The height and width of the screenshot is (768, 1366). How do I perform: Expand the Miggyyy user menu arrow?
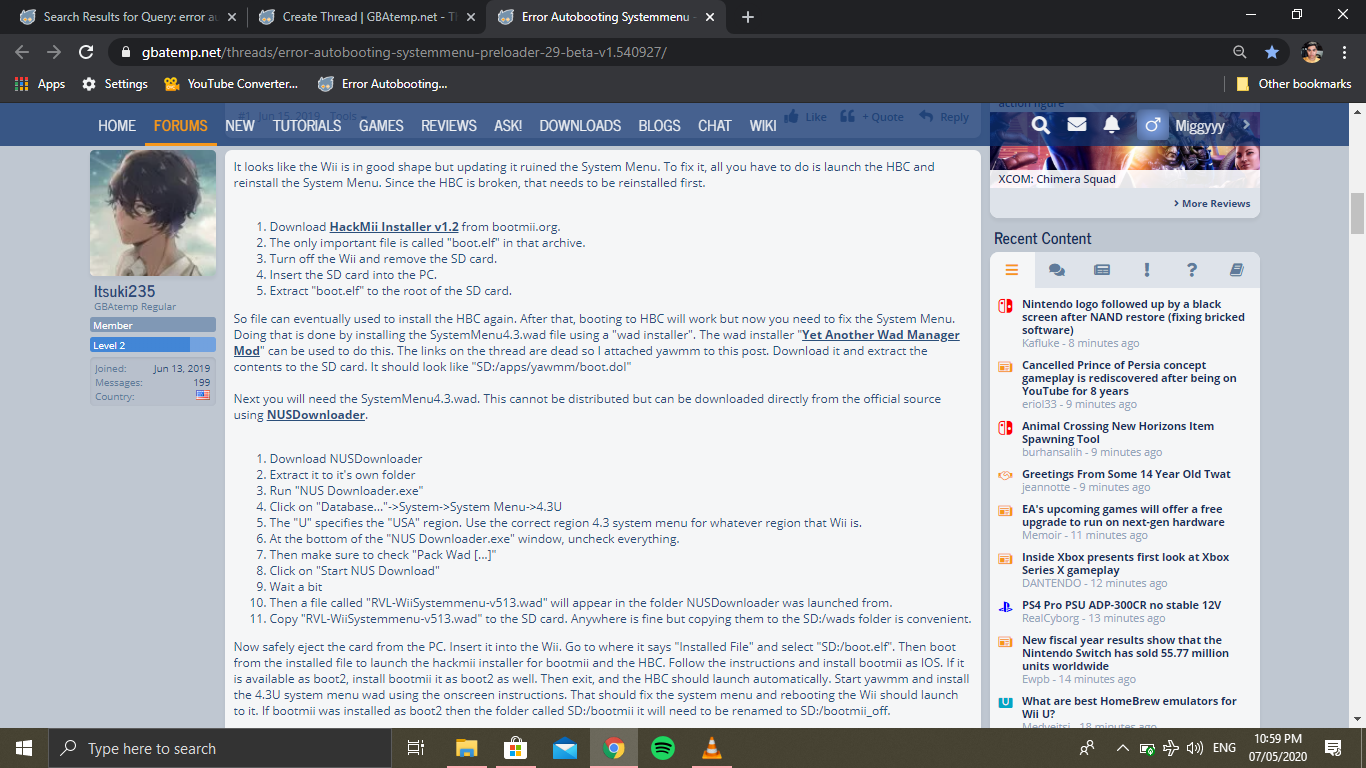click(x=1246, y=125)
